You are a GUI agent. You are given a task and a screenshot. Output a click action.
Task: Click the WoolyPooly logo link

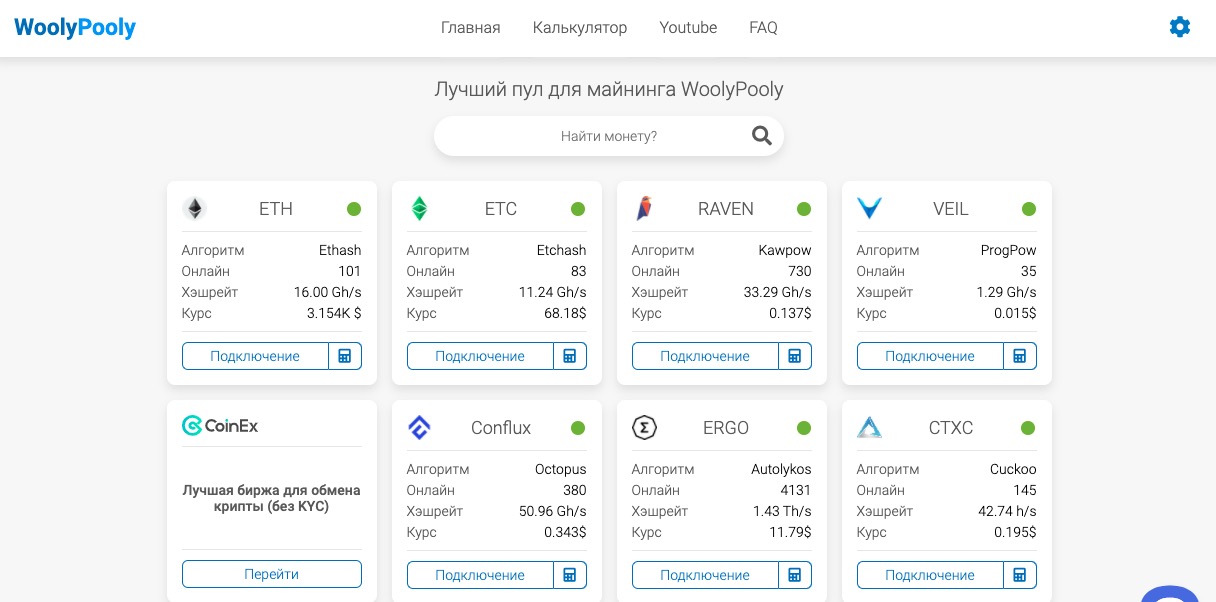(x=75, y=28)
